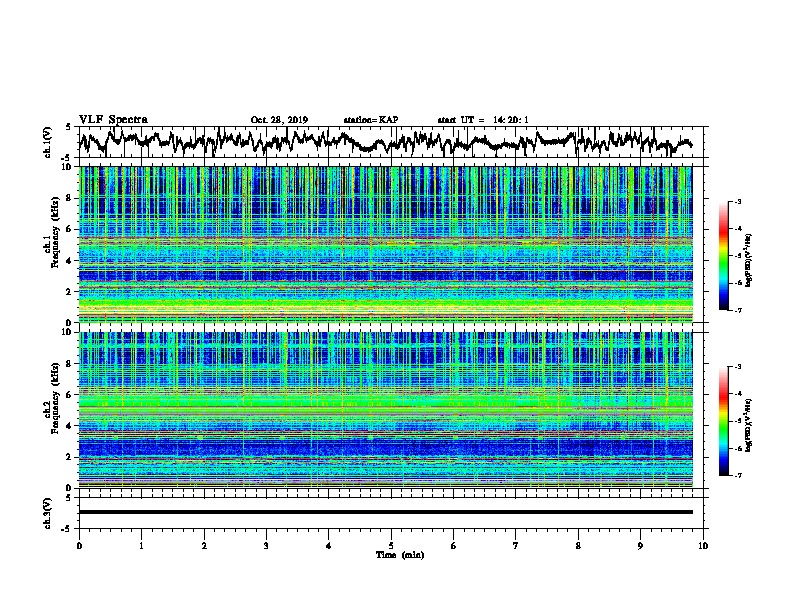The image size is (792, 612).
Task: Click time axis tick label "7"
Action: [x=516, y=546]
